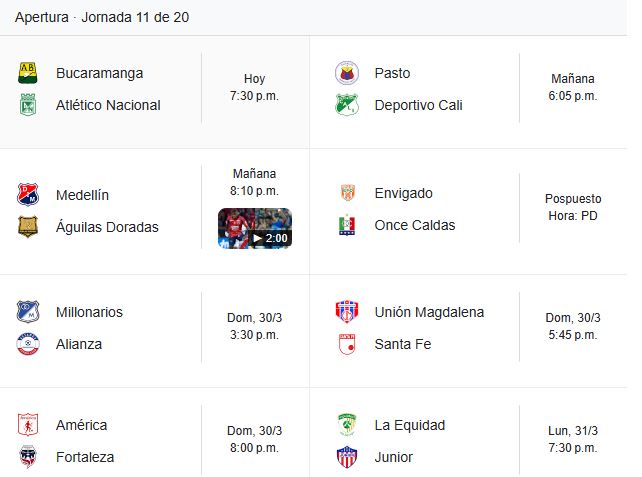This screenshot has height=477, width=642.
Task: Select the Once Caldas flag crest
Action: point(347,225)
